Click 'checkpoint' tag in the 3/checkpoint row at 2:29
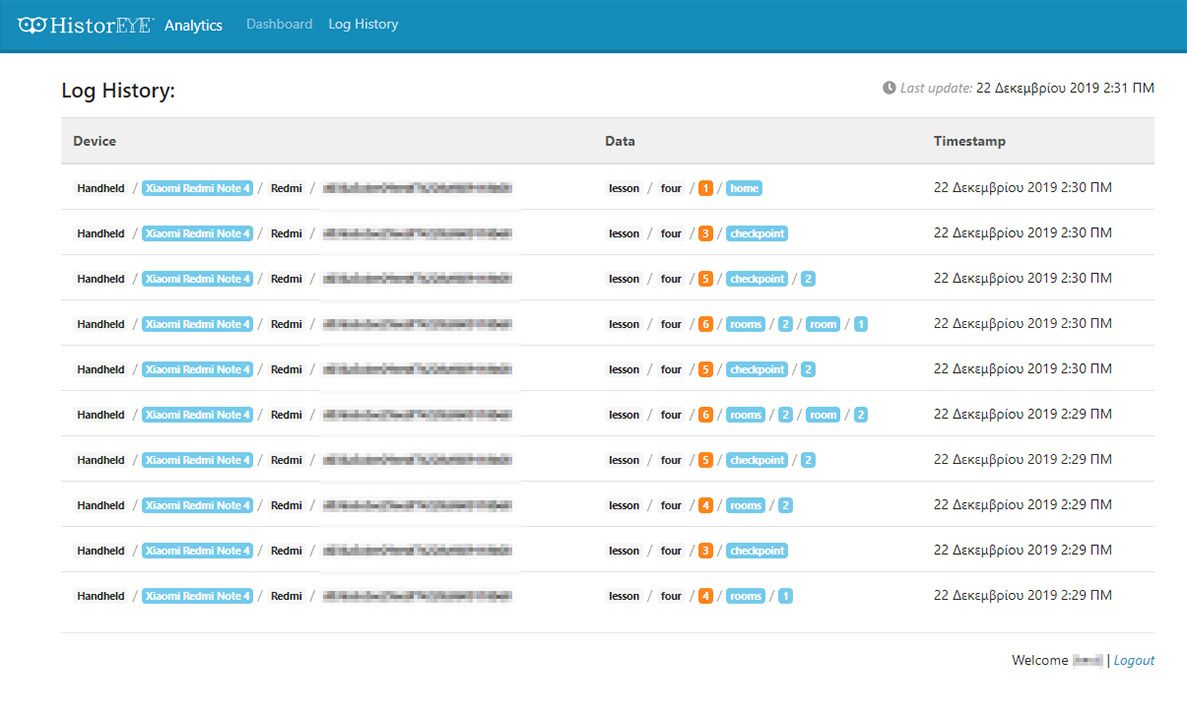Screen dimensions: 1187x720 [757, 550]
